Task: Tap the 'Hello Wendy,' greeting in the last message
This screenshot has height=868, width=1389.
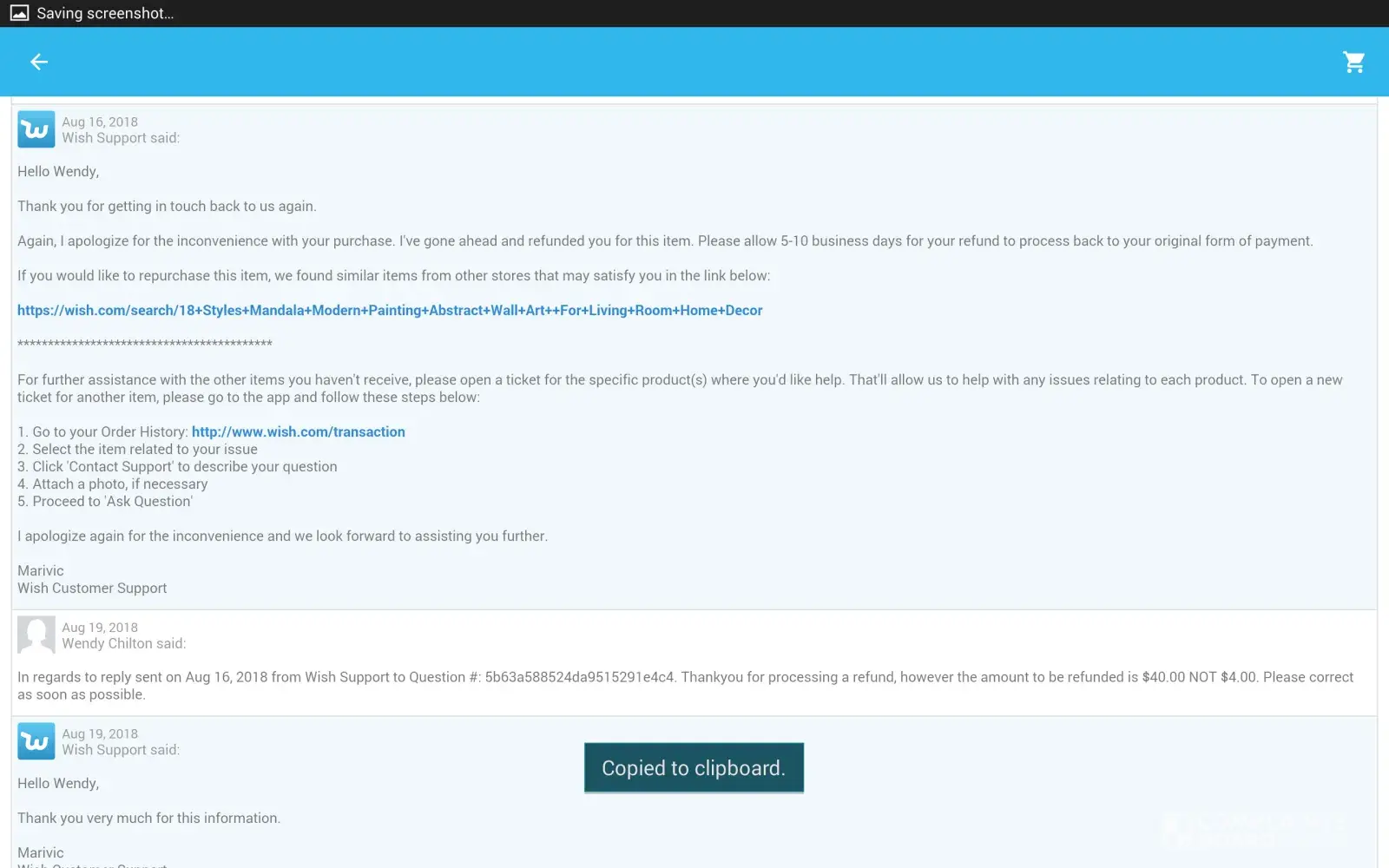Action: pos(58,784)
